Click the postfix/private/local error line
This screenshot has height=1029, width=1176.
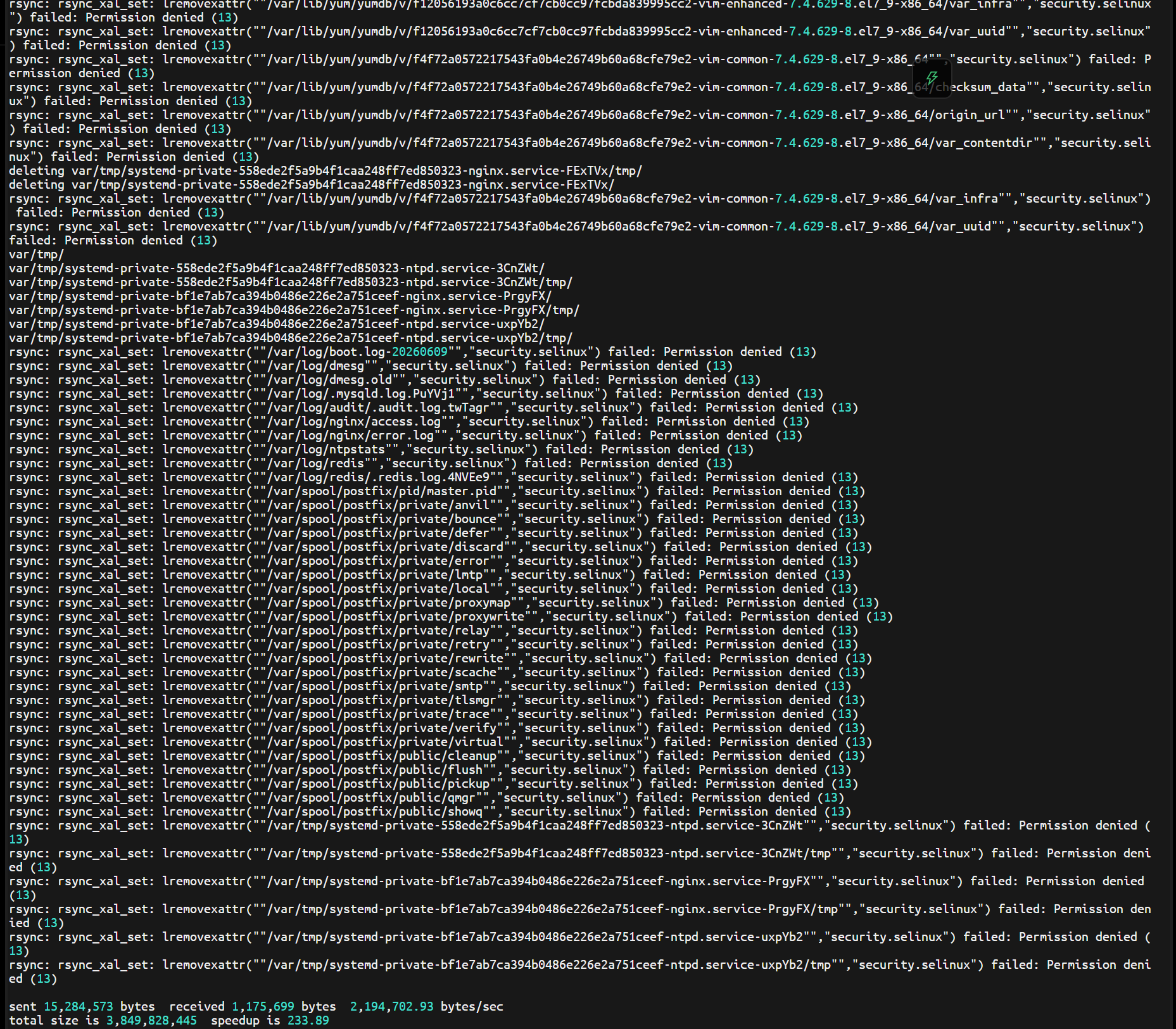433,589
